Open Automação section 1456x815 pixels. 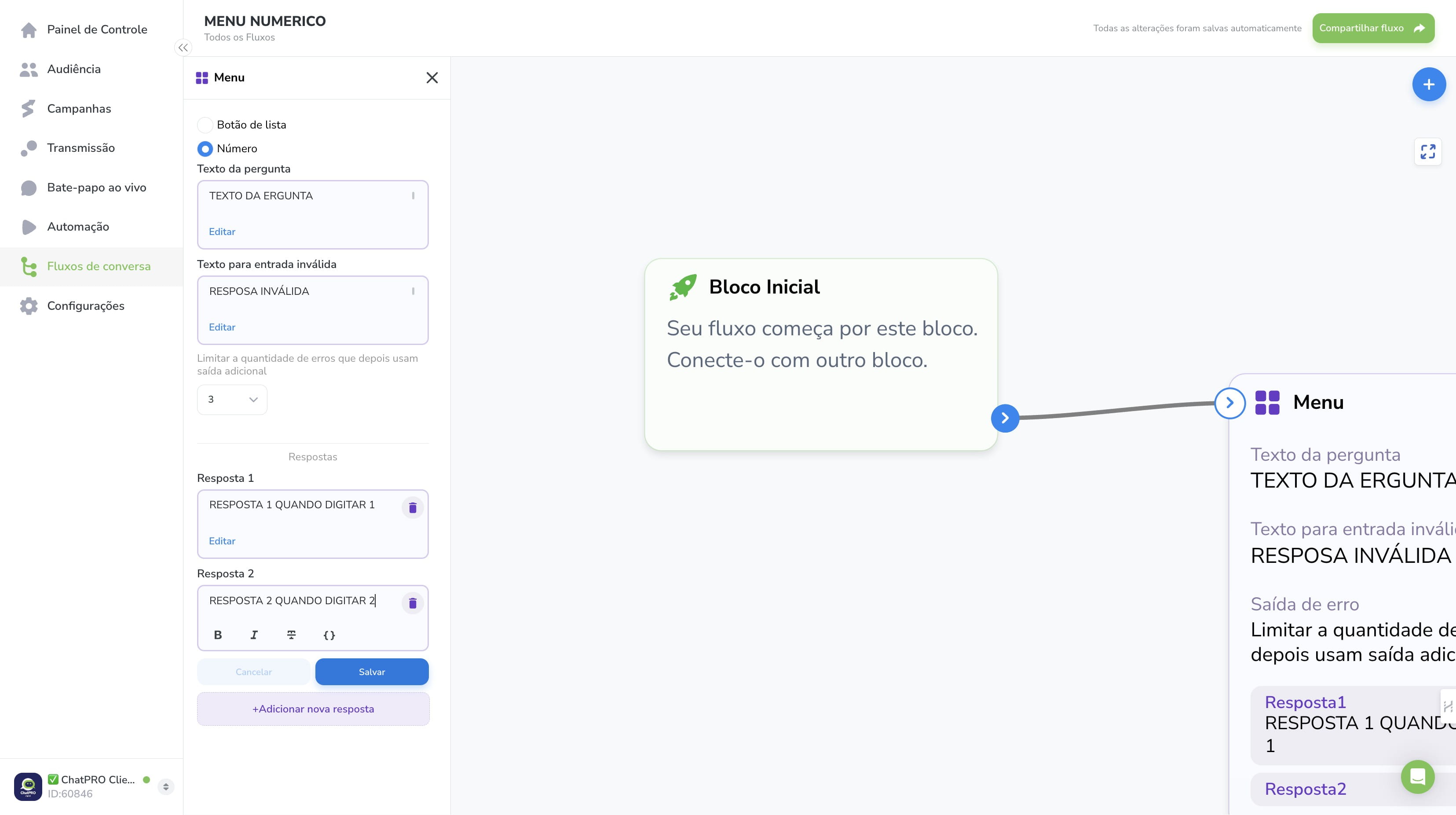coord(91,227)
